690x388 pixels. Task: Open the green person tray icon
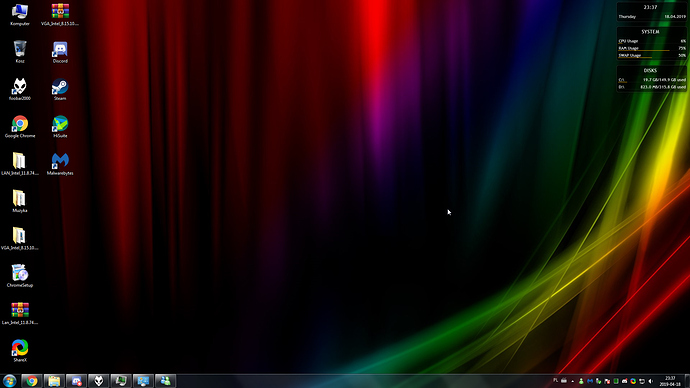point(581,381)
